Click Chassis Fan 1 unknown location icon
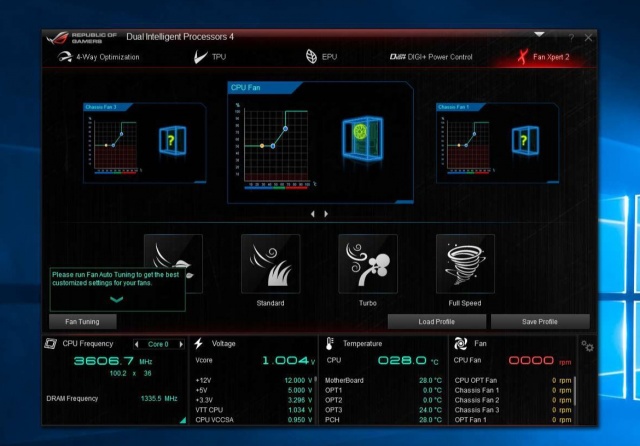The width and height of the screenshot is (640, 446). tap(525, 141)
